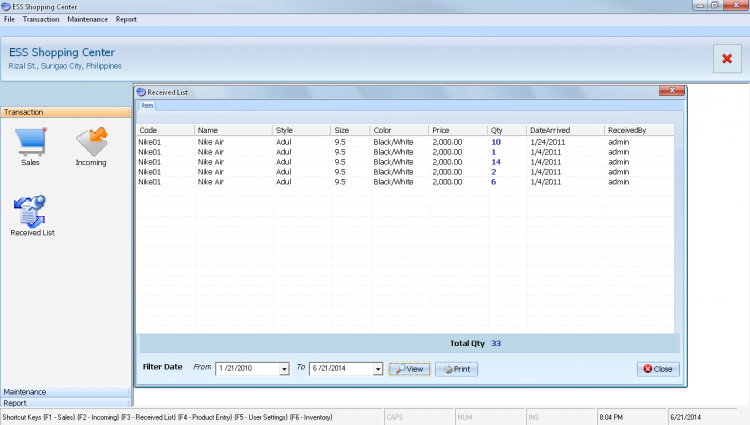
Task: Sort by the Color column header
Action: click(399, 130)
